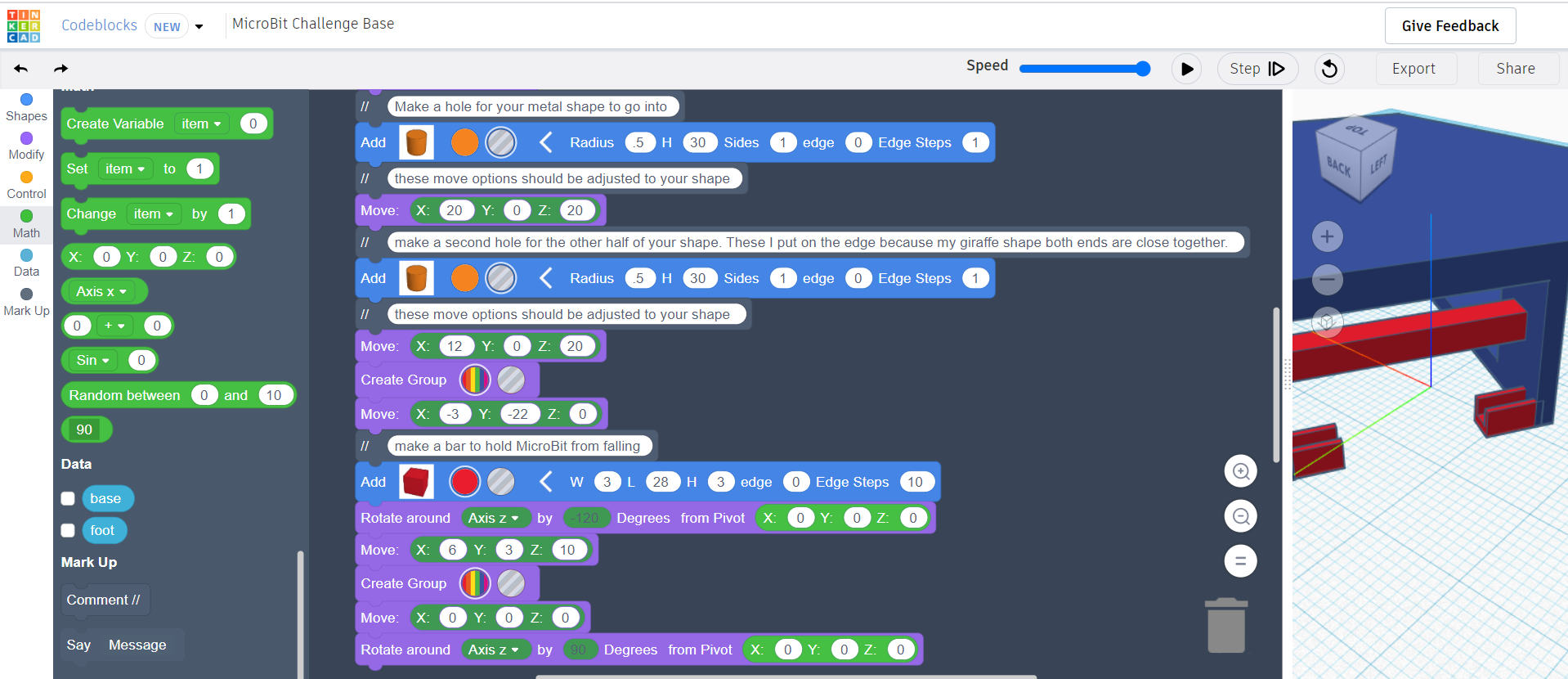1568x679 pixels.
Task: Edit the Radius value in first Add block
Action: pos(639,142)
